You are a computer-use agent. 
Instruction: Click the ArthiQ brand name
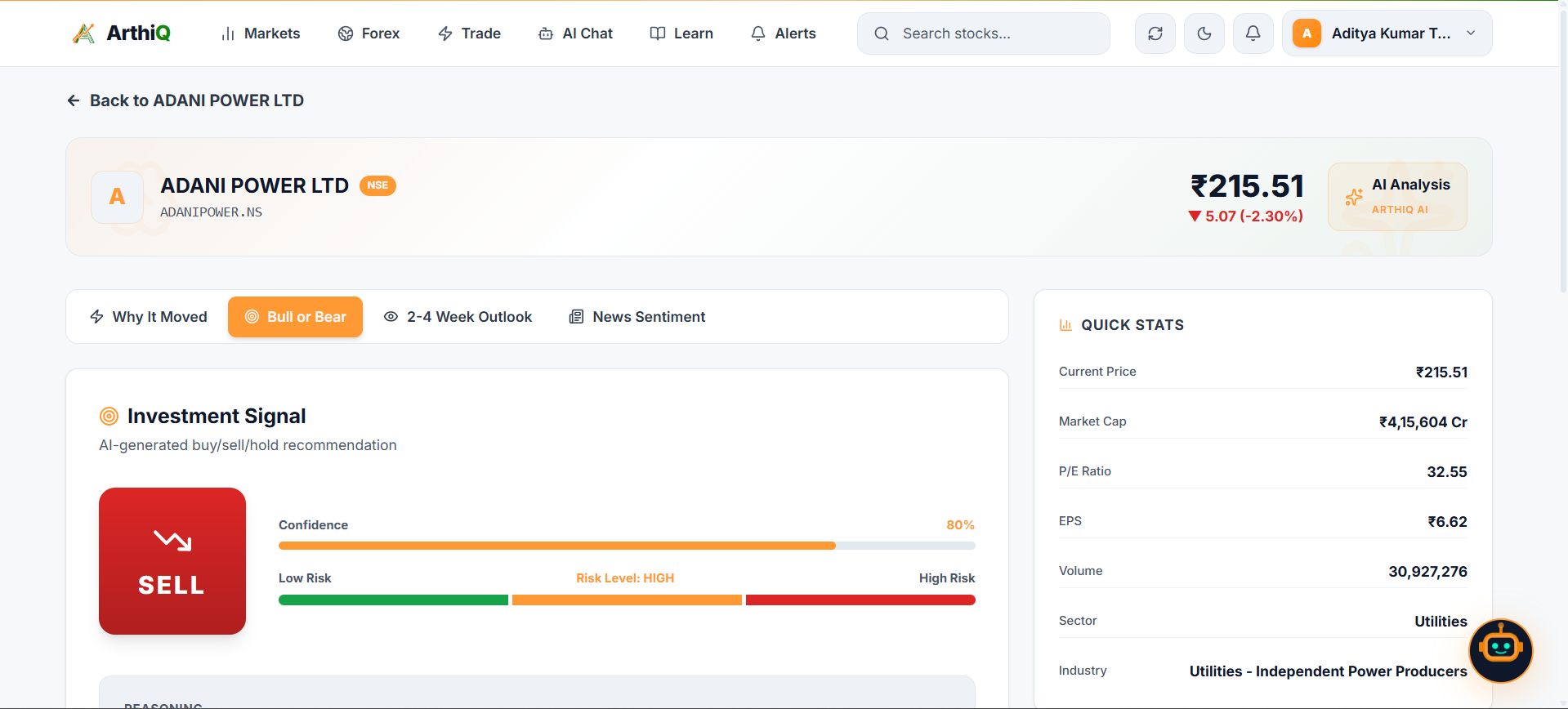tap(139, 33)
